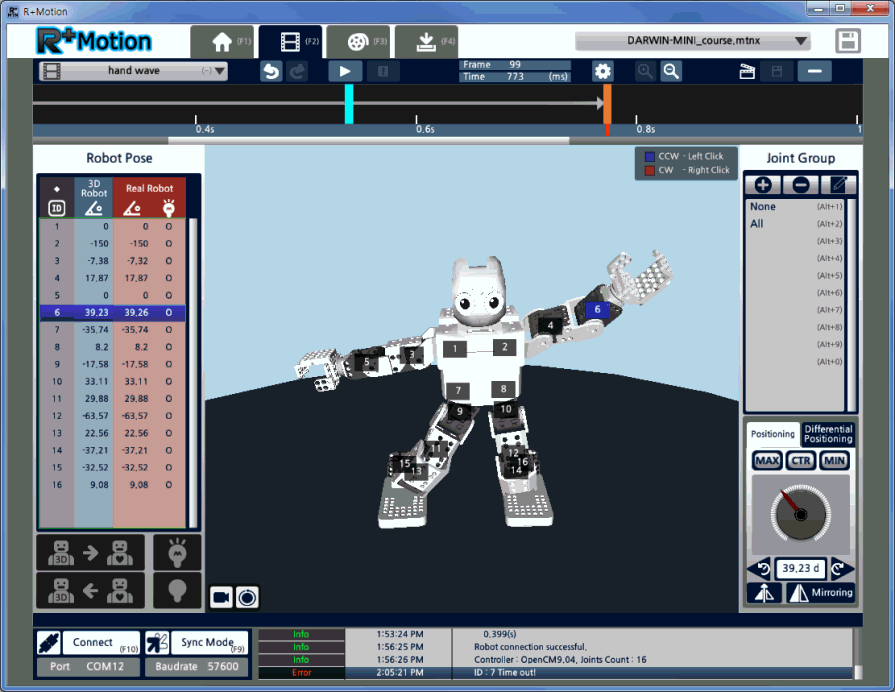Select joint 10 label on robot hip

506,409
